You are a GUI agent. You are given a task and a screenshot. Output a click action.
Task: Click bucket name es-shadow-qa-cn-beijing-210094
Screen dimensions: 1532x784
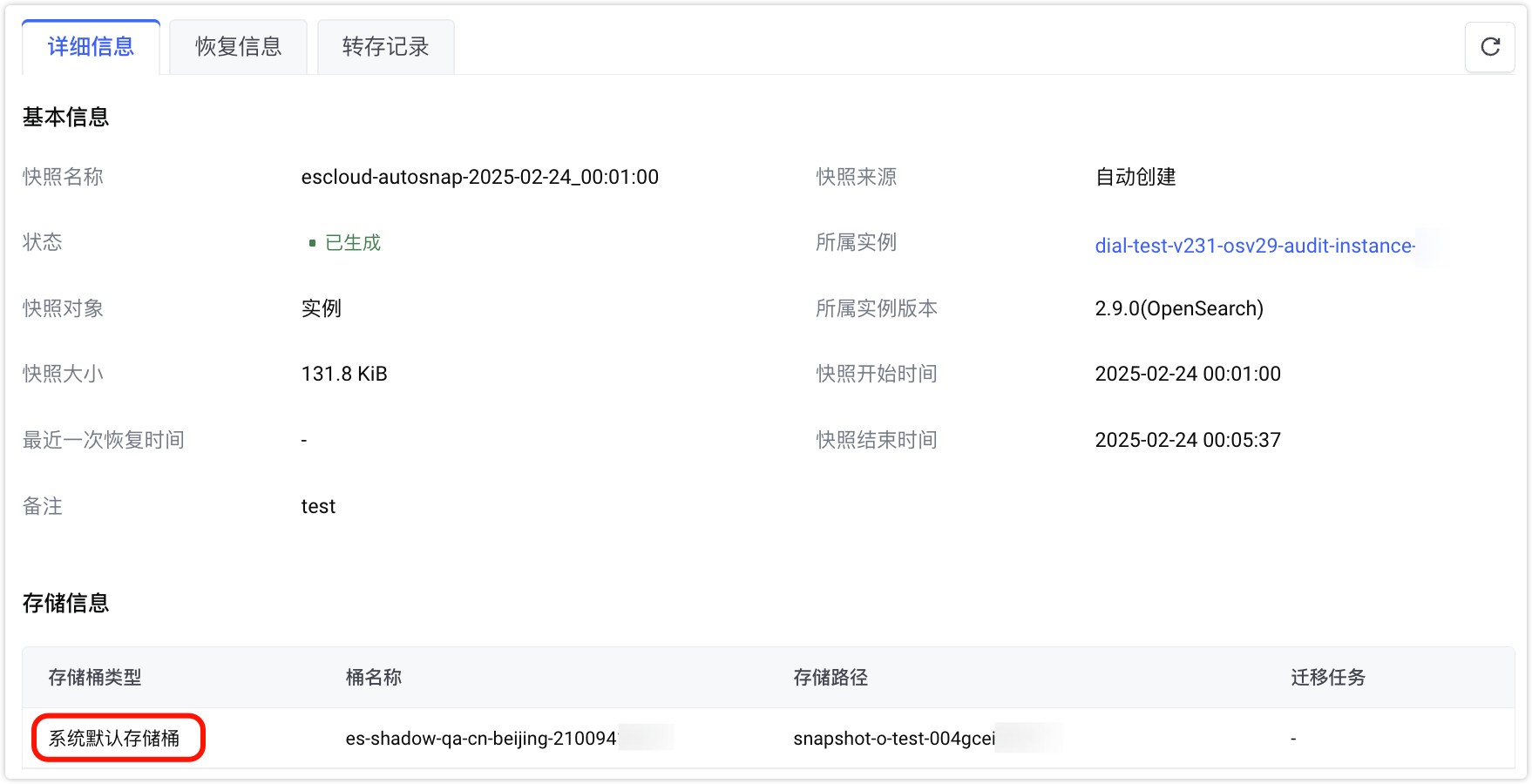click(x=481, y=739)
